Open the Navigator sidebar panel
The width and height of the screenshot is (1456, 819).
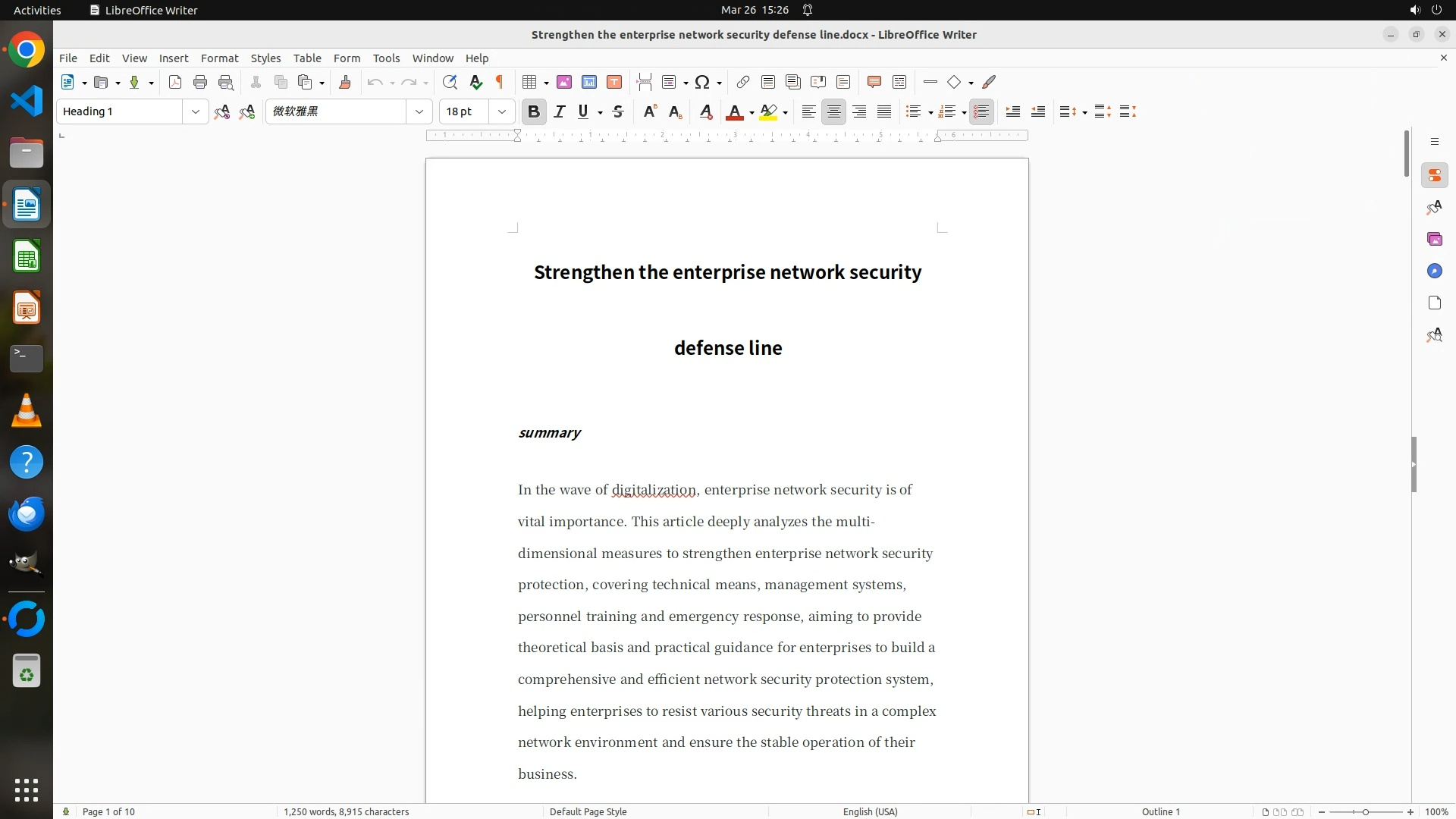point(1434,271)
